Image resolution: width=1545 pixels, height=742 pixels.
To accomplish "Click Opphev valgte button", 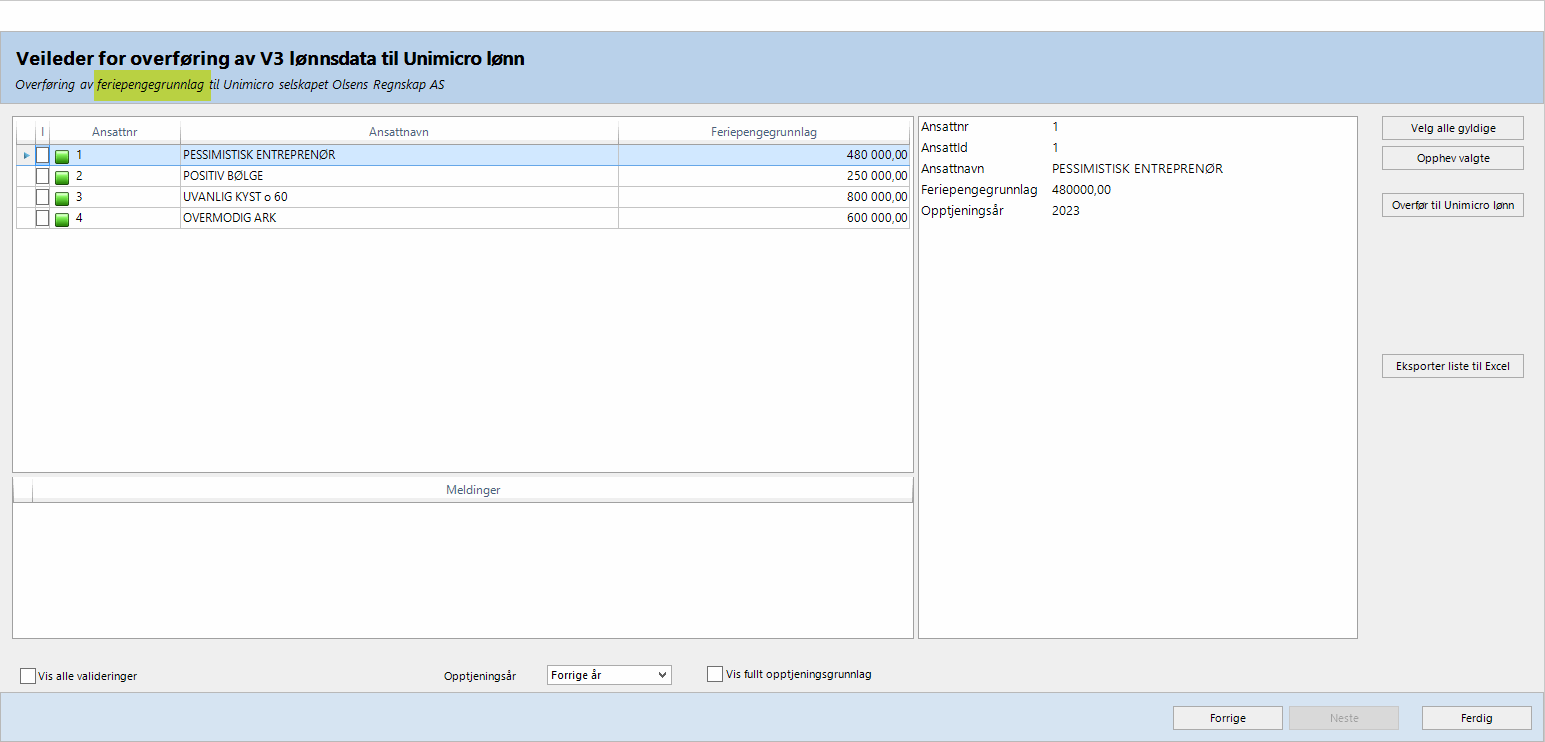I will pyautogui.click(x=1452, y=158).
